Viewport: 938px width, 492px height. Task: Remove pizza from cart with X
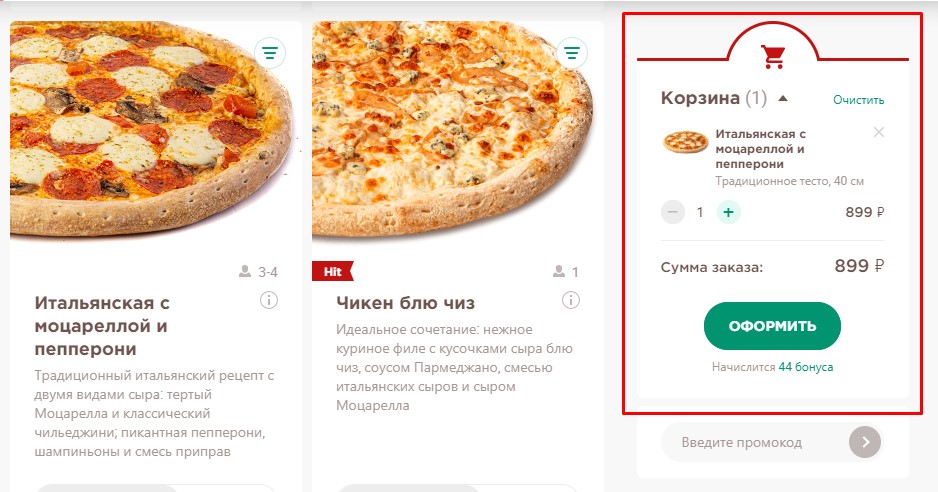tap(878, 132)
